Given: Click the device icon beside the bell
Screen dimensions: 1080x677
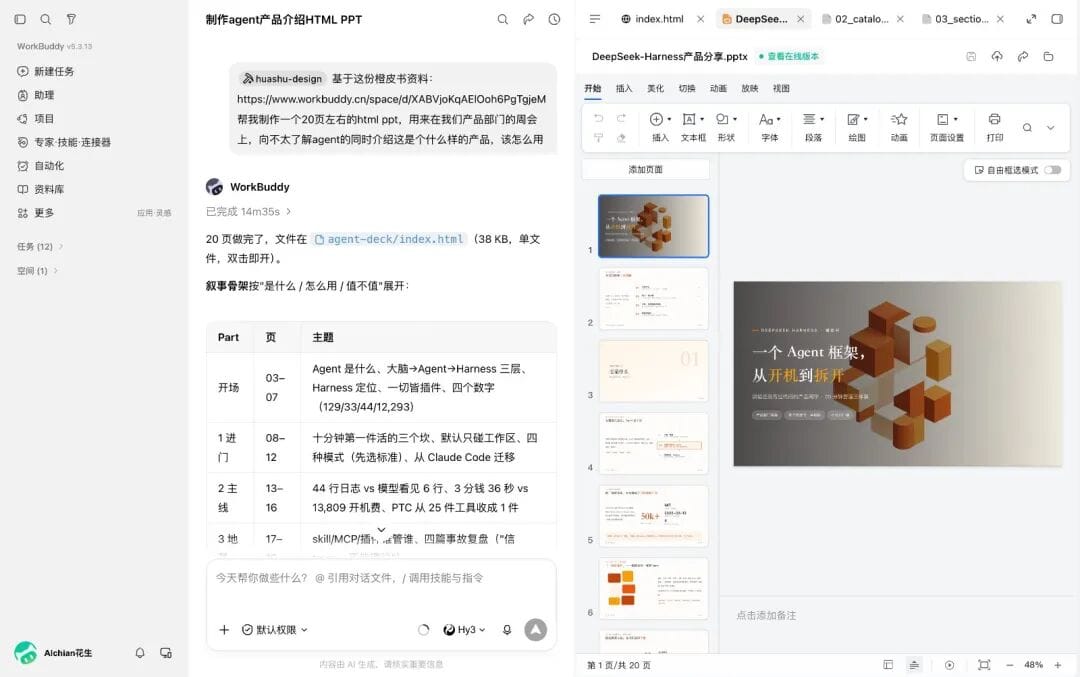Looking at the screenshot, I should [165, 652].
